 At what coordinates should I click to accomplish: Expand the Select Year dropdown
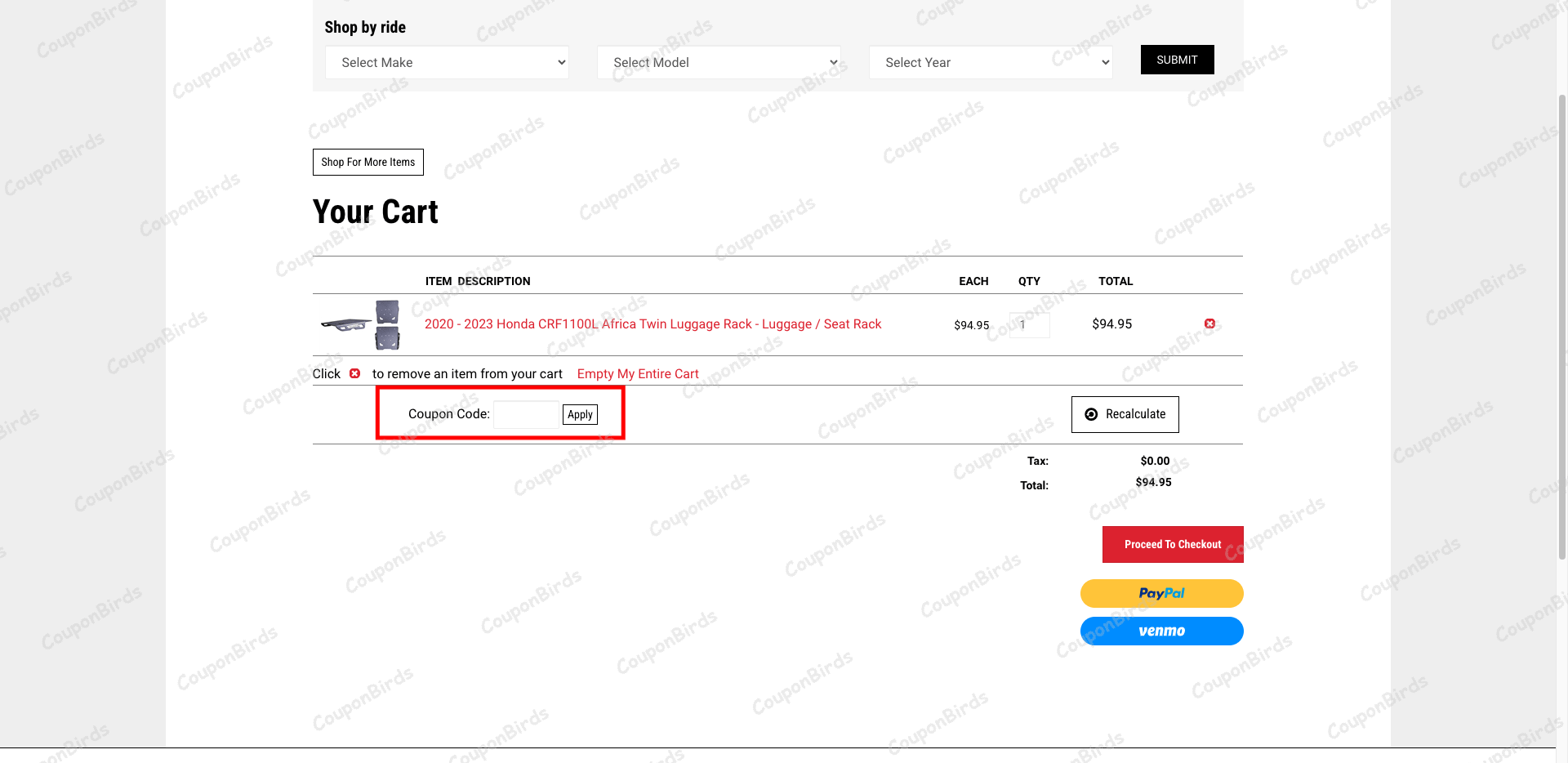coord(991,62)
